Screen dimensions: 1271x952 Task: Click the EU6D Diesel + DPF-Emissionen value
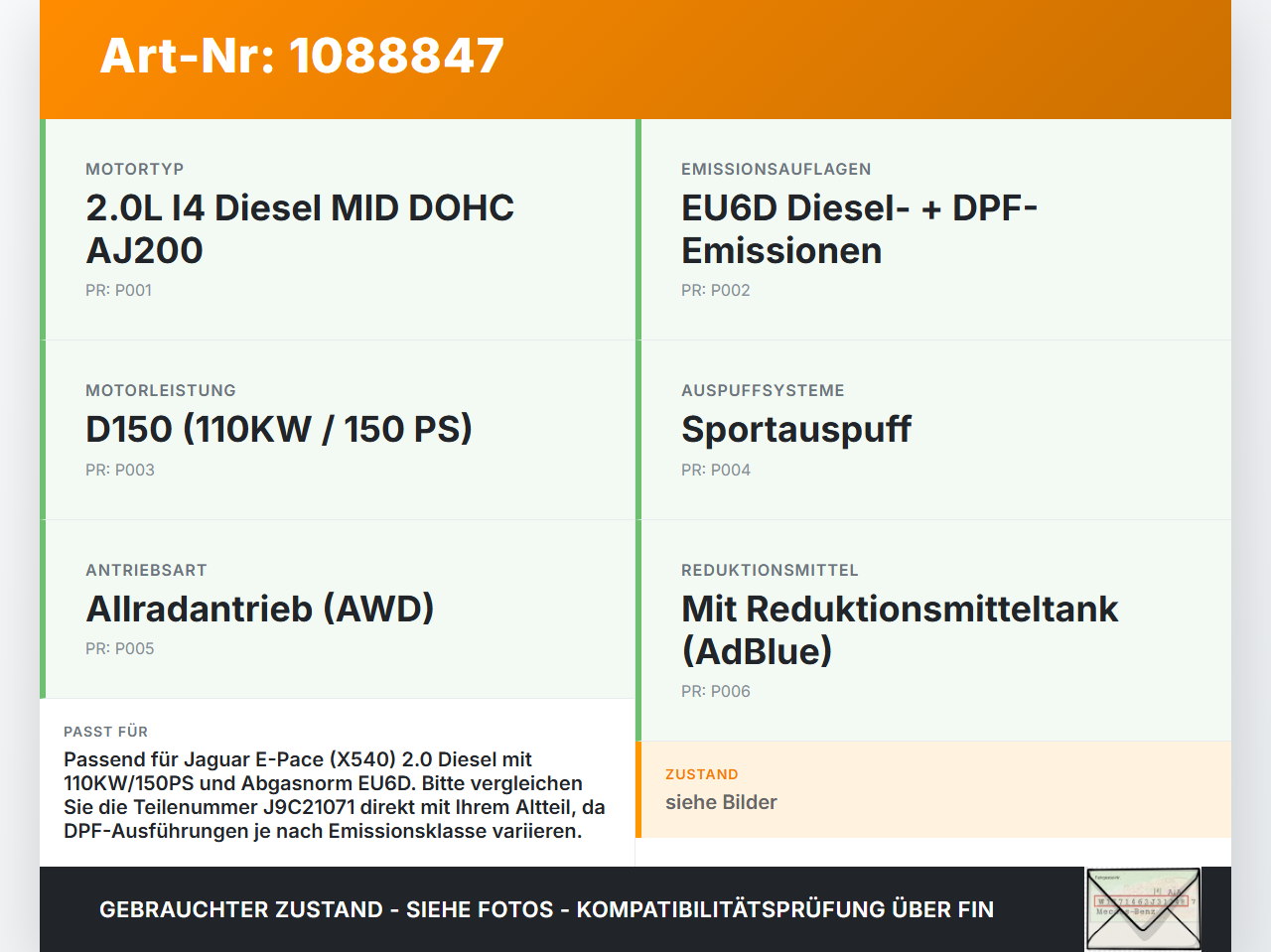859,229
